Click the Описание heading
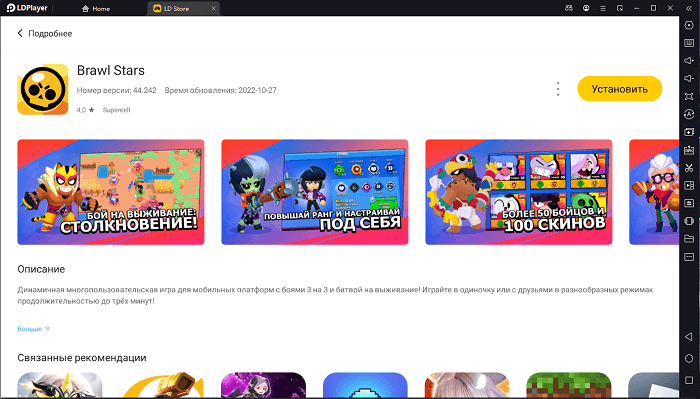This screenshot has width=700, height=399. 41,269
